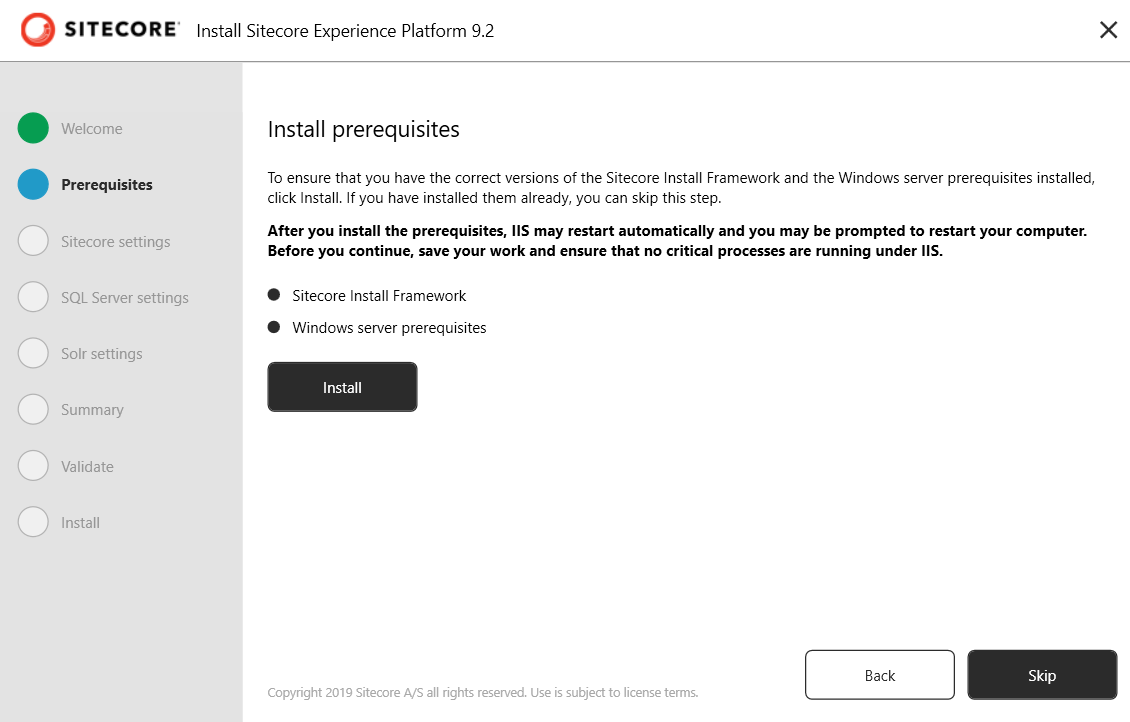
Task: Go to the Validate step label
Action: 87,466
